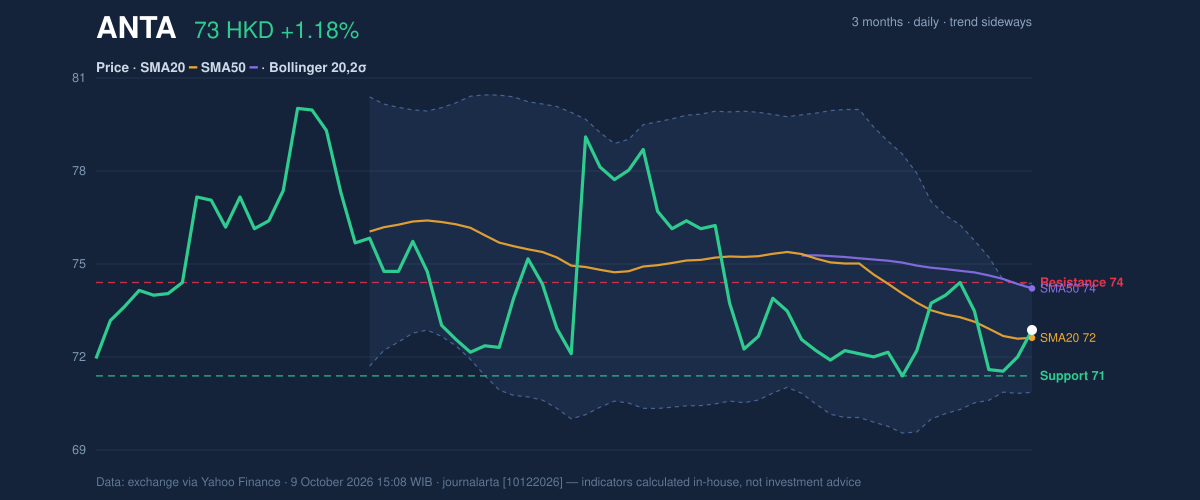
Task: Click the Price legend label
Action: pos(113,68)
